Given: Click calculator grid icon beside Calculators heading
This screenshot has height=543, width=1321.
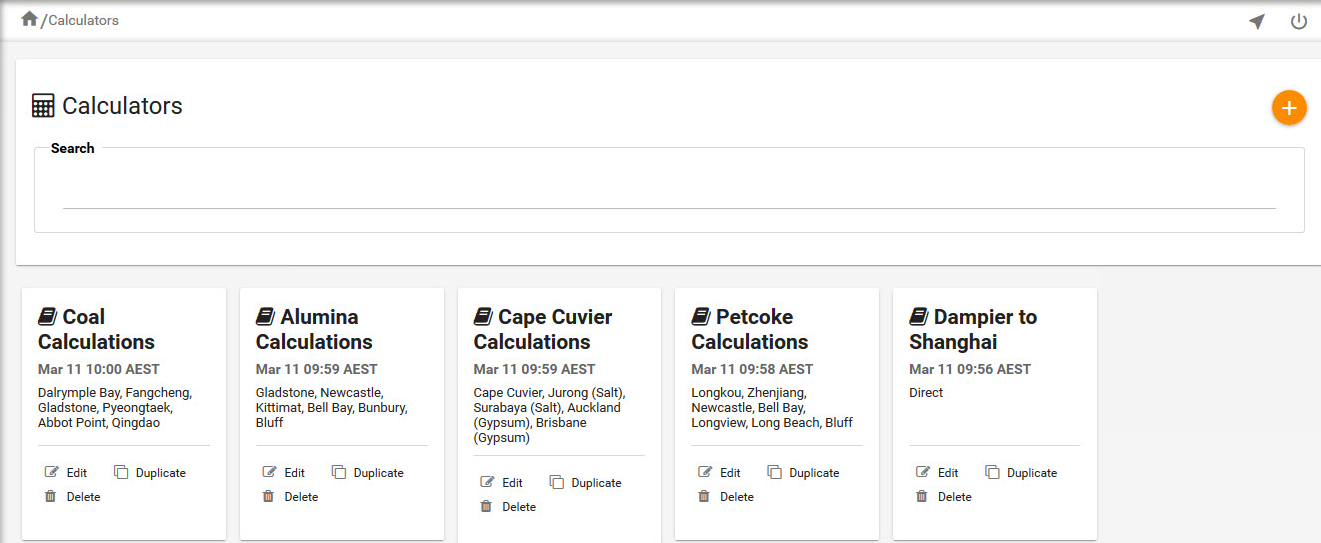Looking at the screenshot, I should point(43,106).
